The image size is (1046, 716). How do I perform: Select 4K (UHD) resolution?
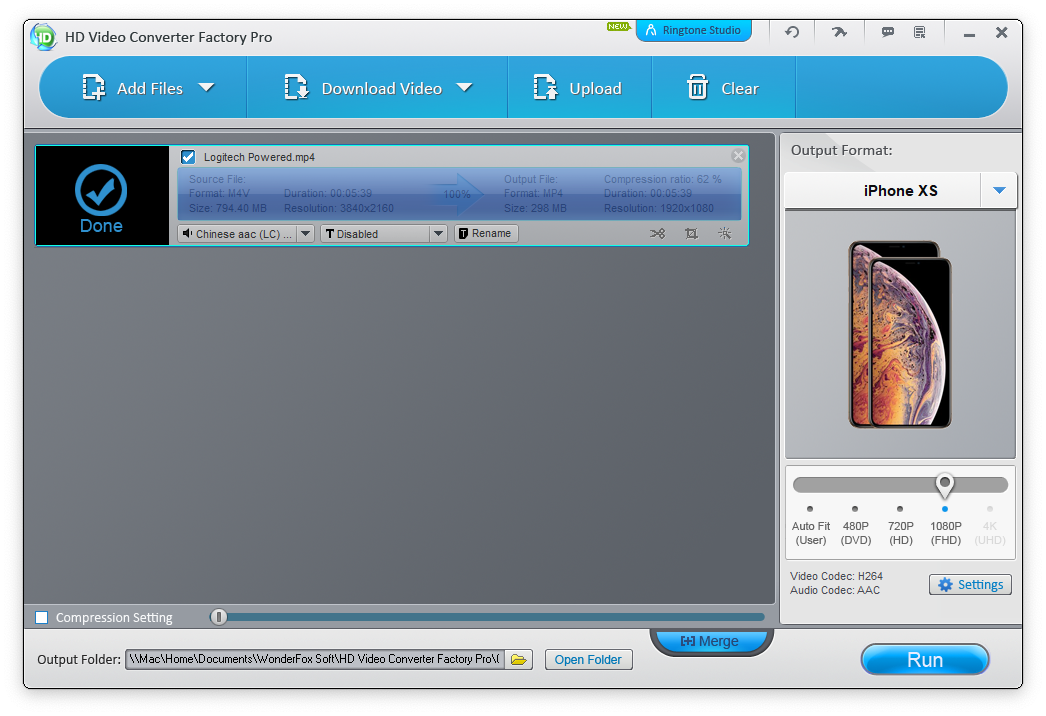tap(990, 526)
